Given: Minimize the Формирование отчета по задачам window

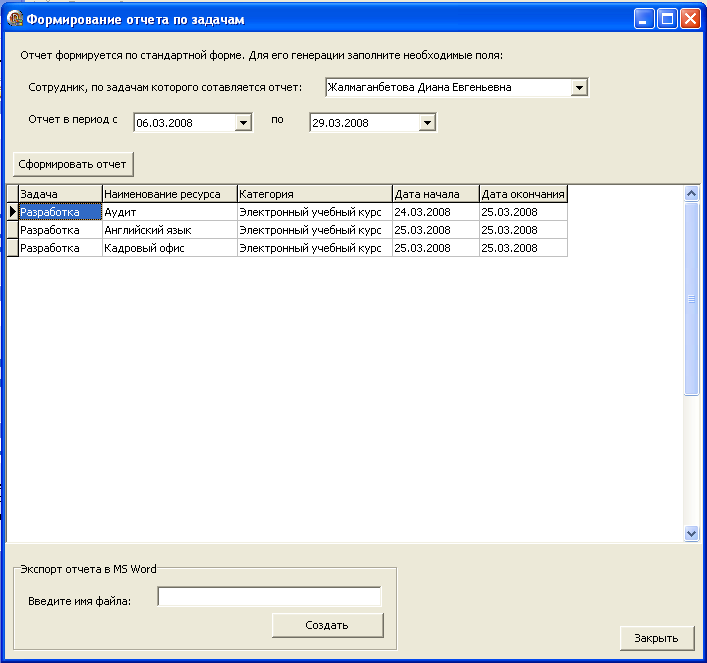Looking at the screenshot, I should (644, 19).
